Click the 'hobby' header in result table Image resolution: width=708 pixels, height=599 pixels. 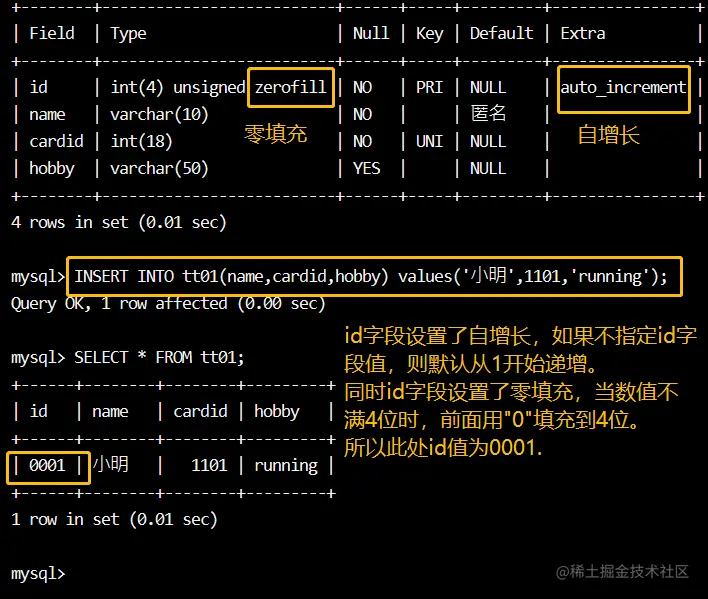[277, 412]
